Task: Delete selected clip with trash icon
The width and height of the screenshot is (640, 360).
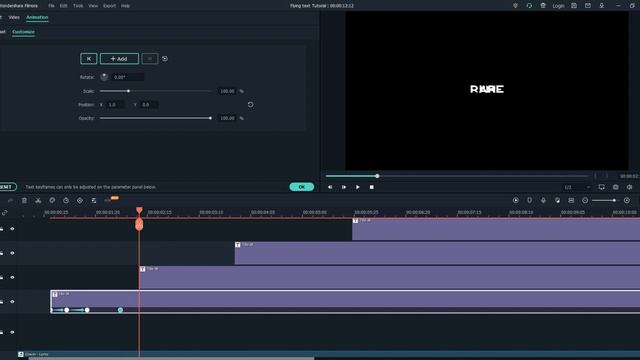Action: click(24, 200)
